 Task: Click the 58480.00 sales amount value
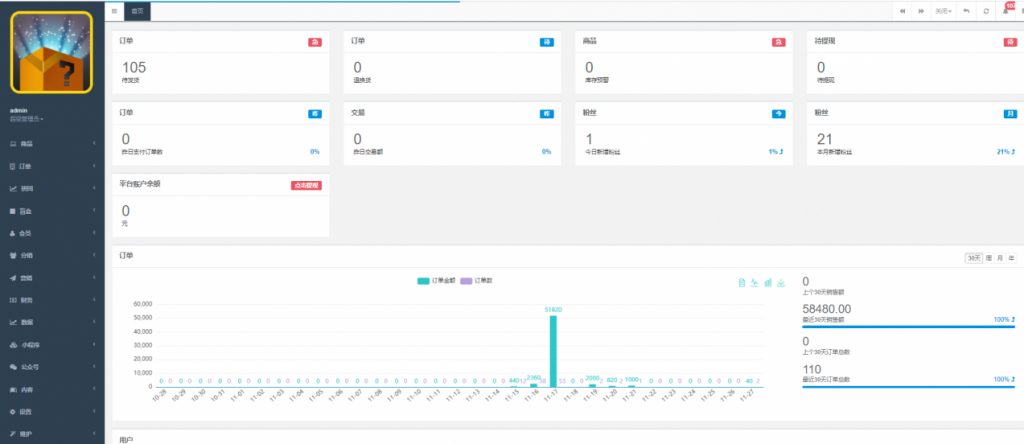[x=827, y=308]
